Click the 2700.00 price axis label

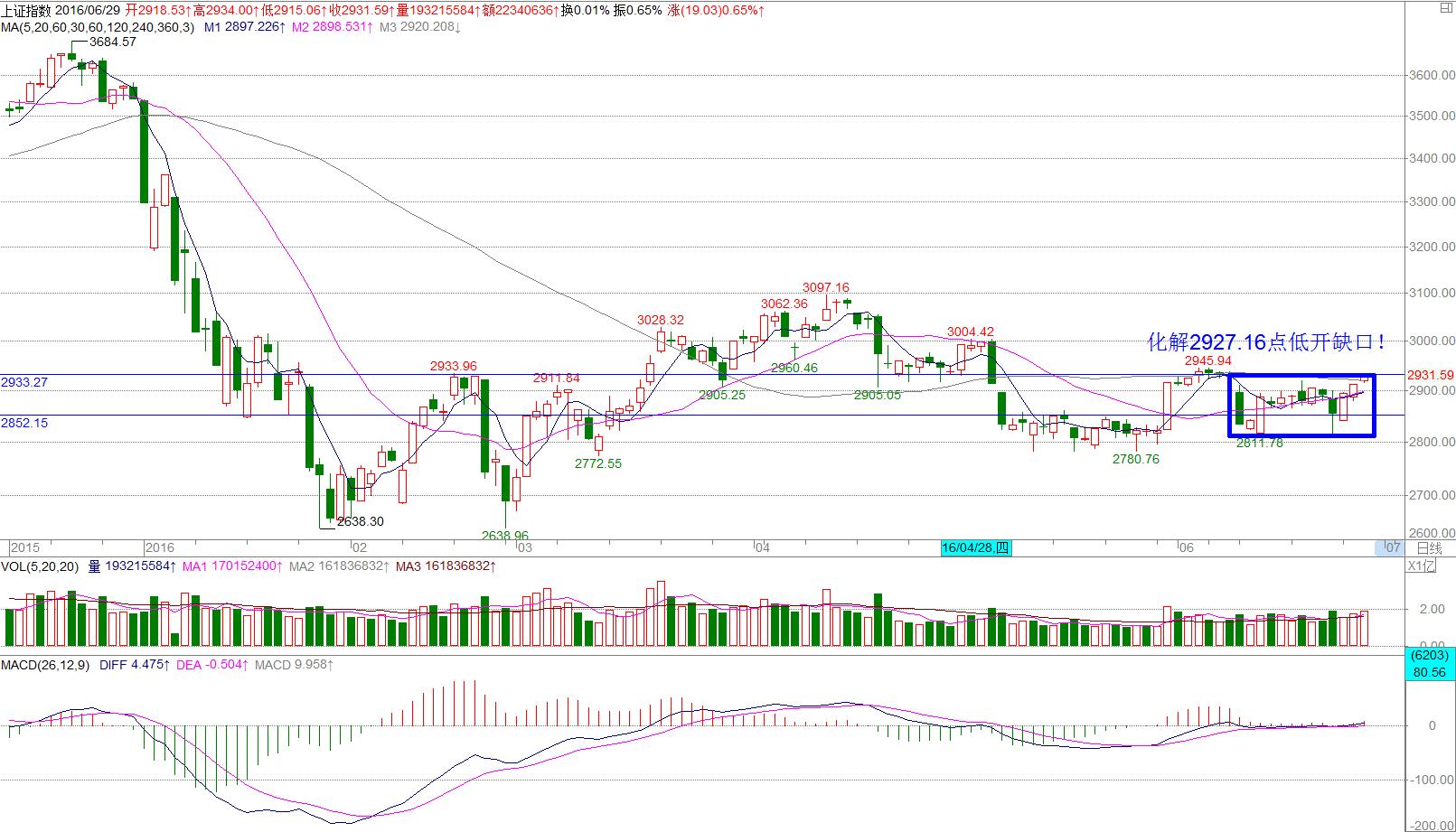1433,495
